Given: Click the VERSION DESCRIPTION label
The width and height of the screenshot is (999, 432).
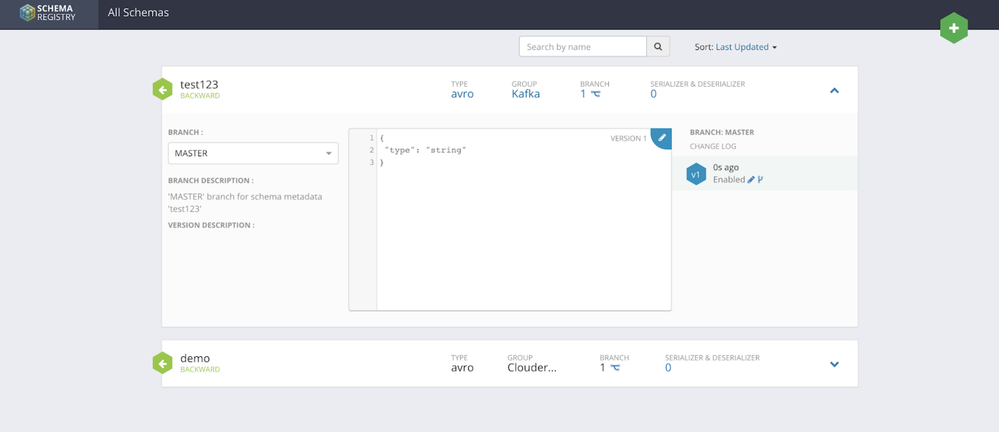Looking at the screenshot, I should point(211,225).
